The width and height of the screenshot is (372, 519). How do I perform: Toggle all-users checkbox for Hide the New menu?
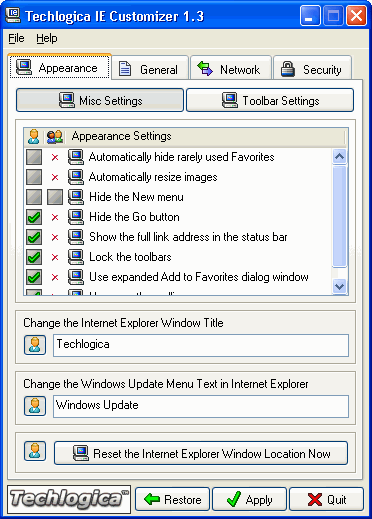coord(55,197)
